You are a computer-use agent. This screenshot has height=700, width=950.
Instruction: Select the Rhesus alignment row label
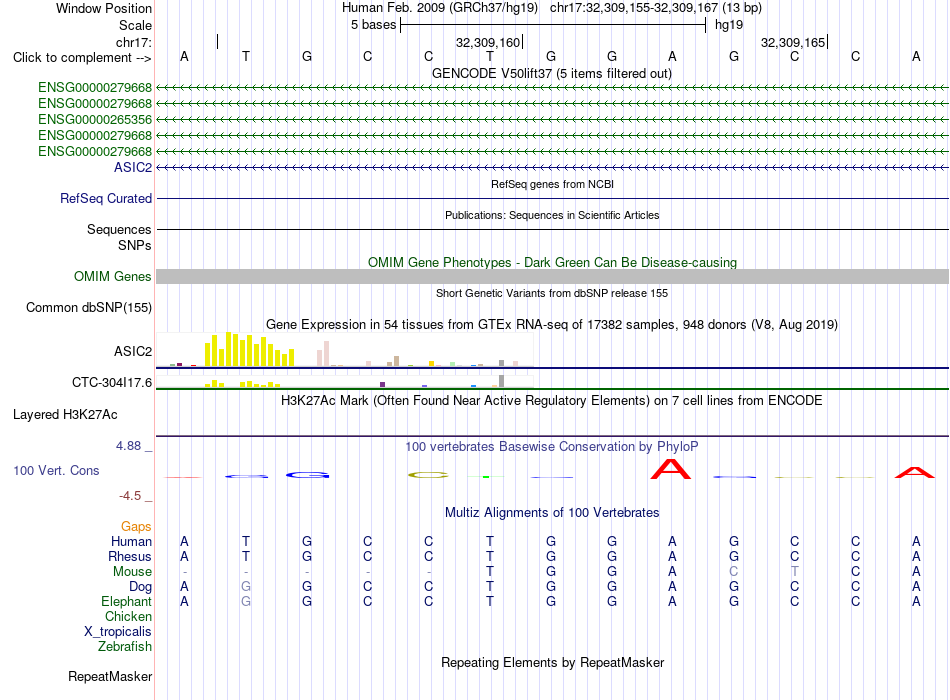pos(130,556)
